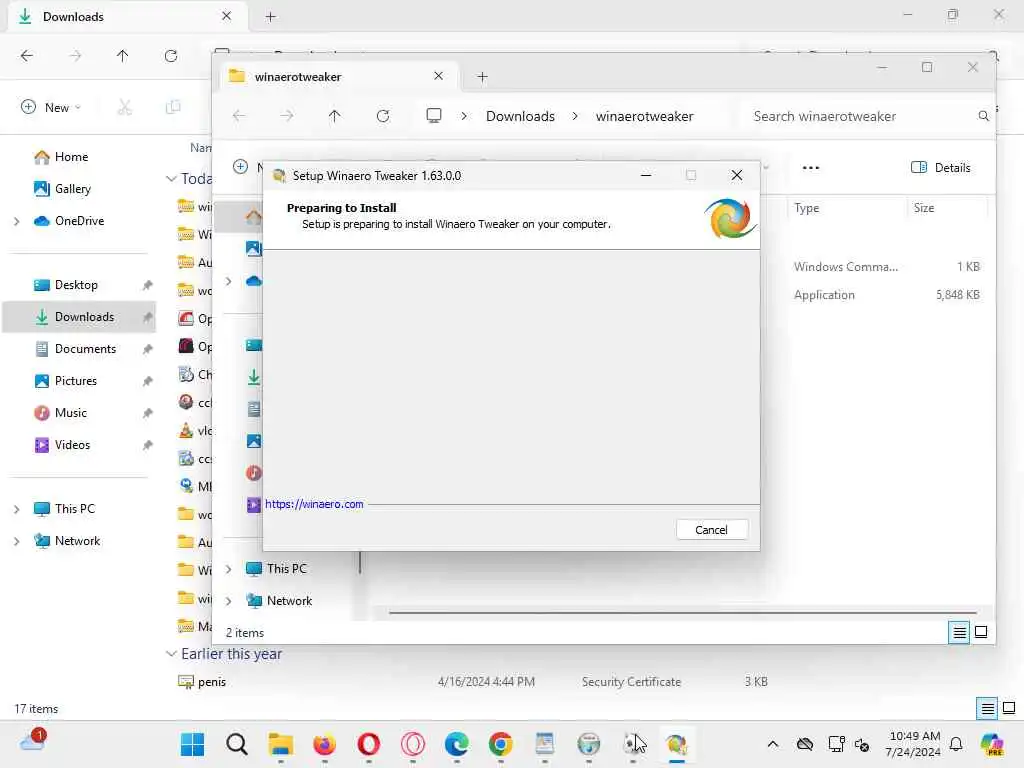Switch to large icons view in winaerotweaker window
The image size is (1024, 768).
point(981,632)
